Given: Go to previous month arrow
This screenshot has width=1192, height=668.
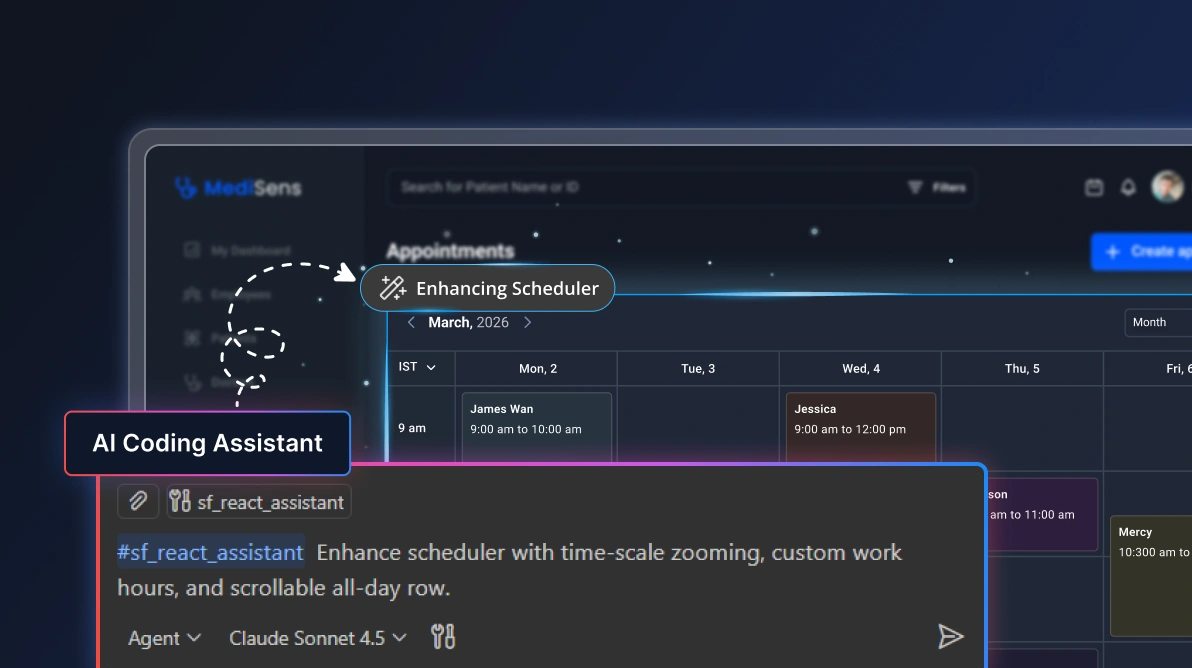Looking at the screenshot, I should pos(411,322).
